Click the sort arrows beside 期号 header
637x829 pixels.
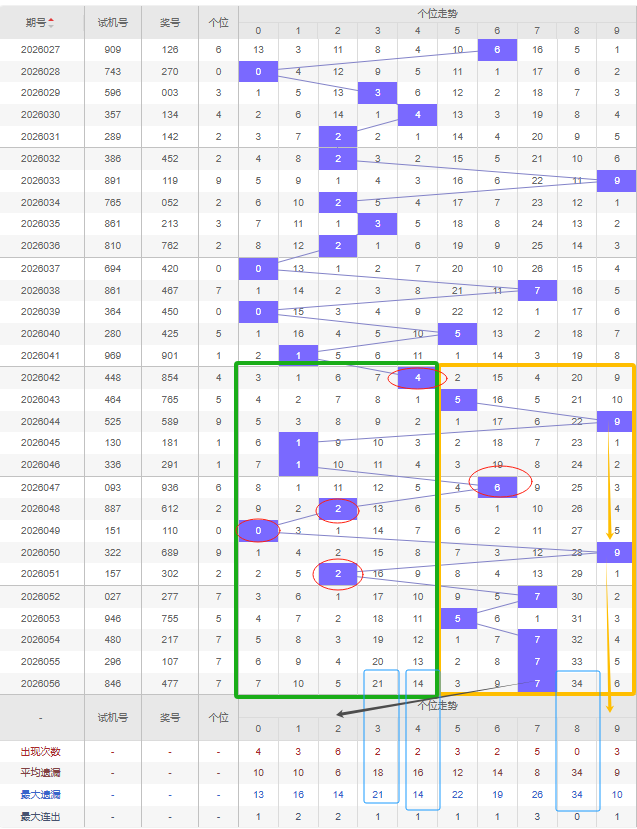pos(52,21)
